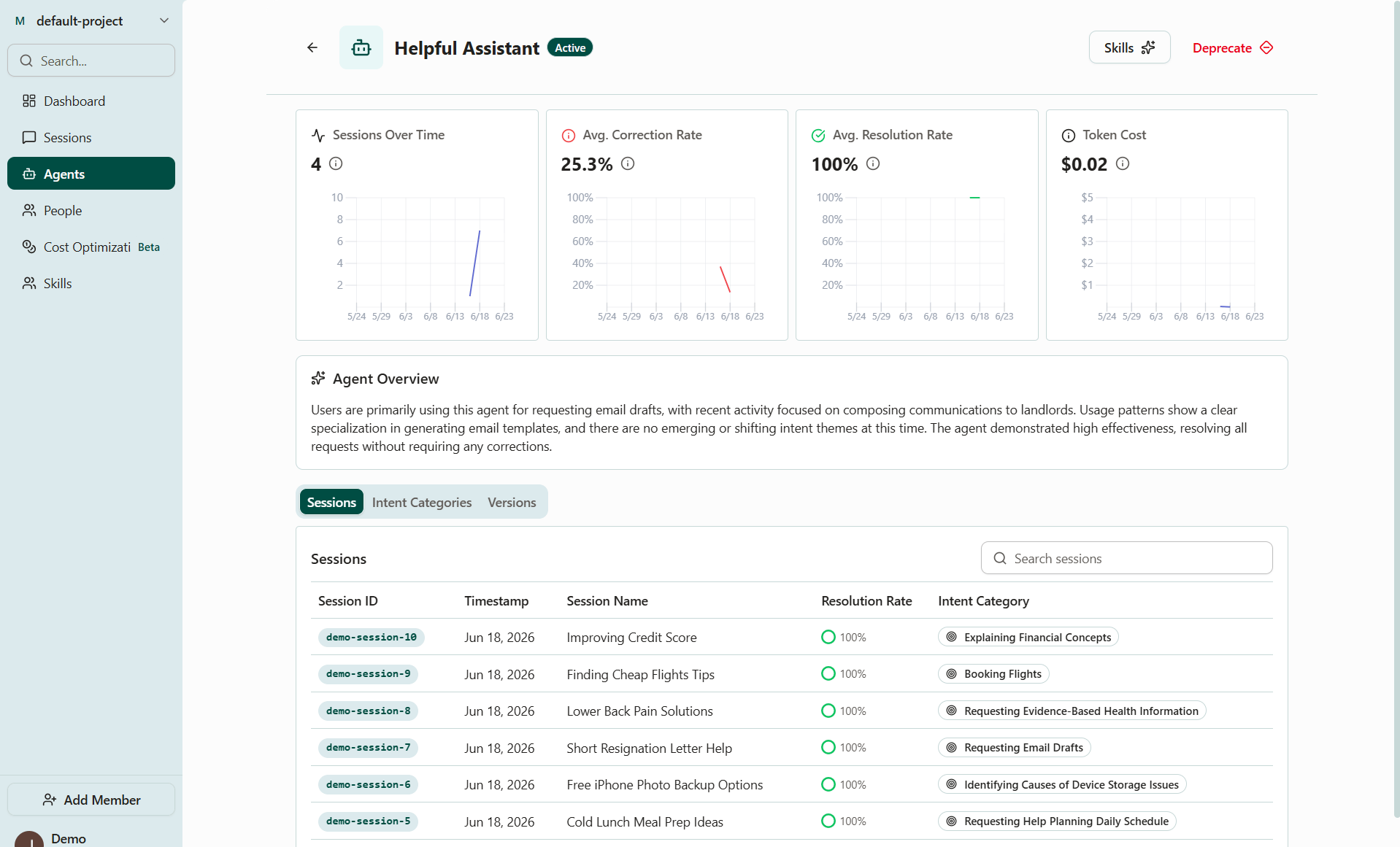Select the Sessions tab under Agent Overview

point(331,502)
